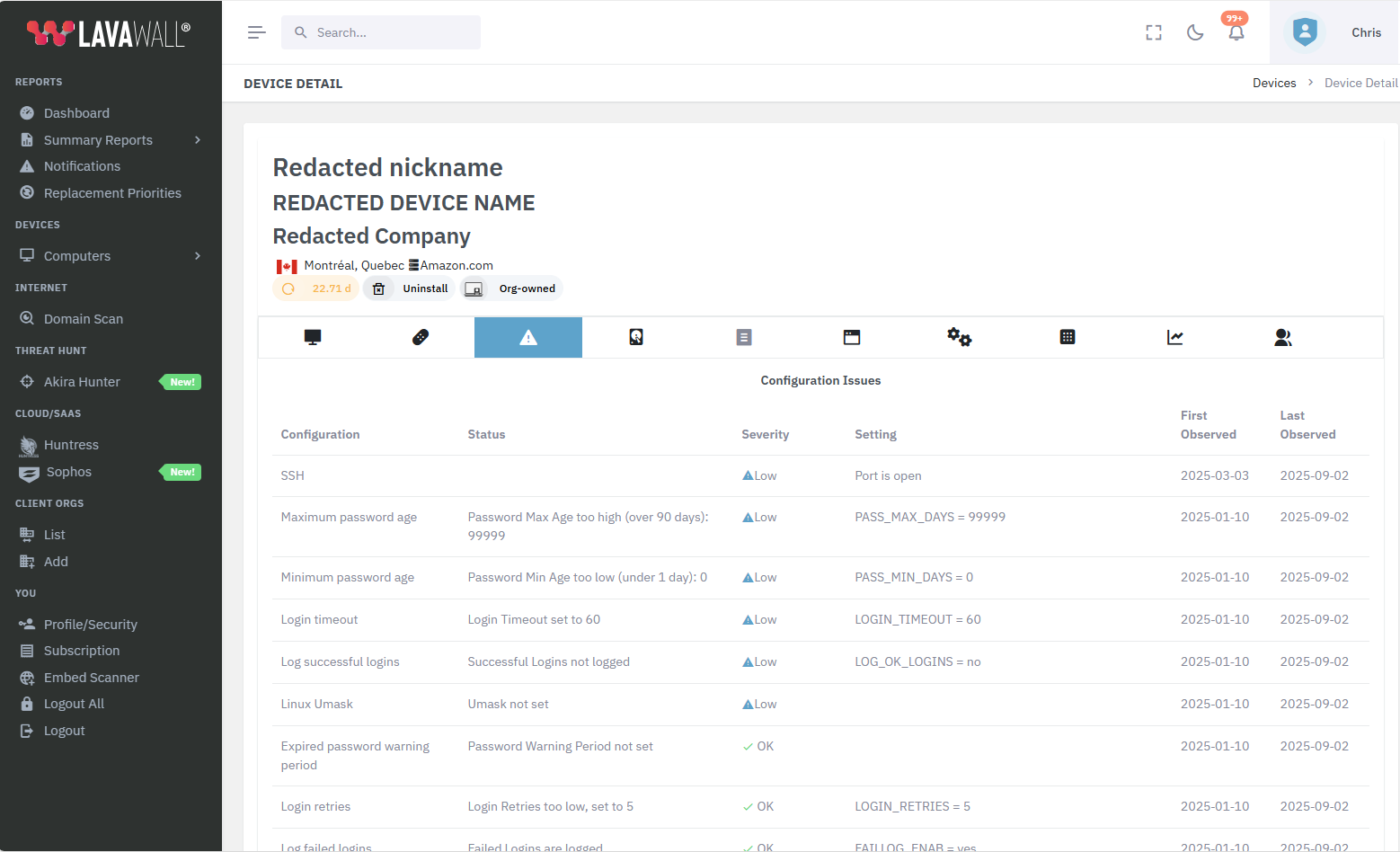Viewport: 1400px width, 852px height.
Task: Click the fullscreen icon in header
Action: pos(1154,32)
